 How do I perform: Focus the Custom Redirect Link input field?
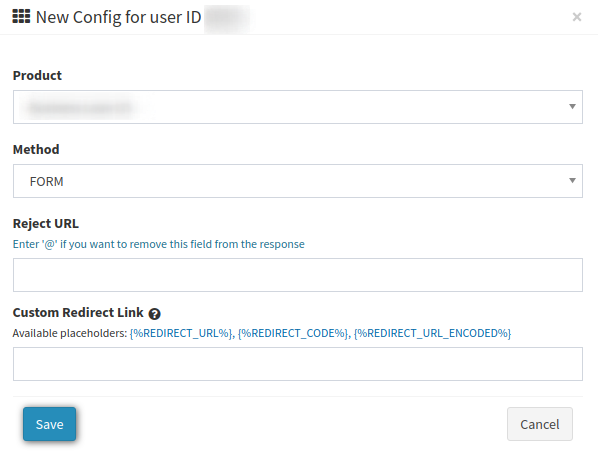click(x=298, y=364)
